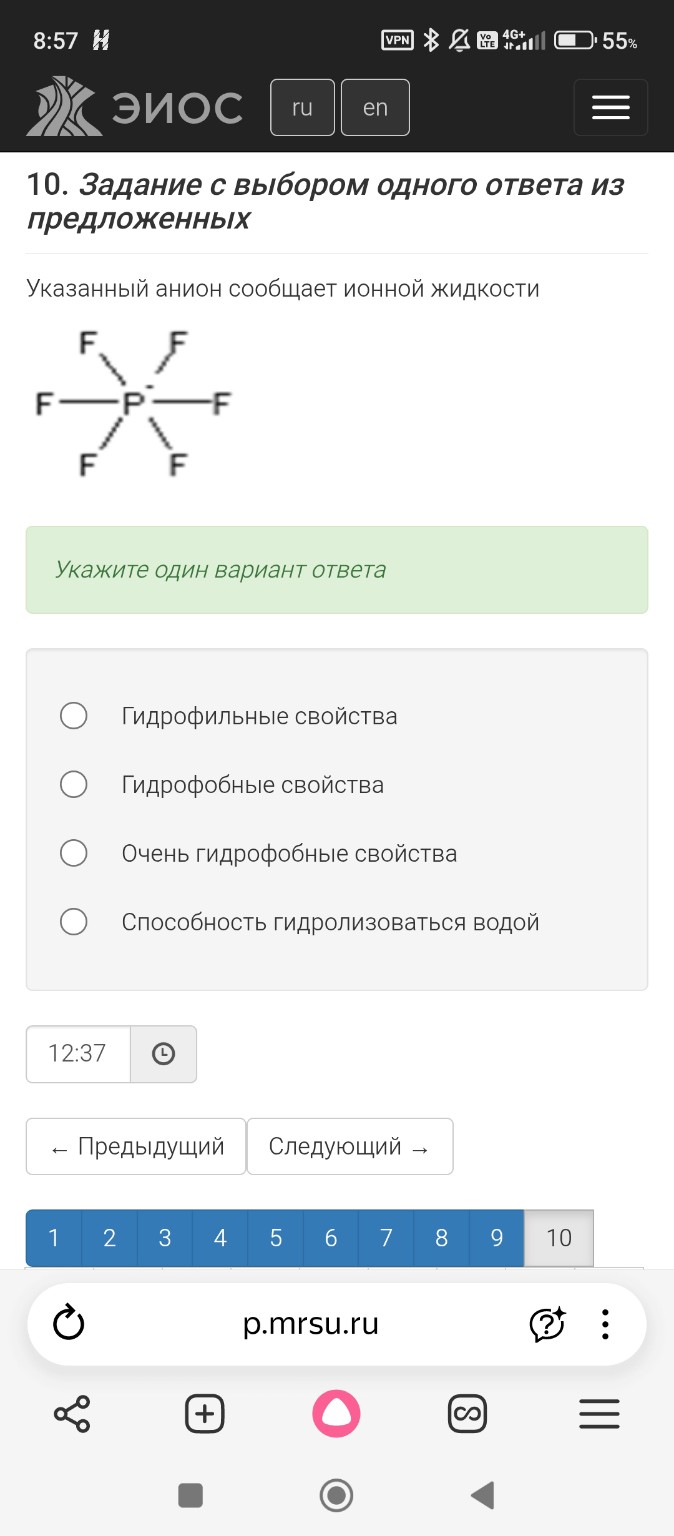Select the 'Гидрофильные свойства' radio option
The width and height of the screenshot is (674, 1536).
73,716
